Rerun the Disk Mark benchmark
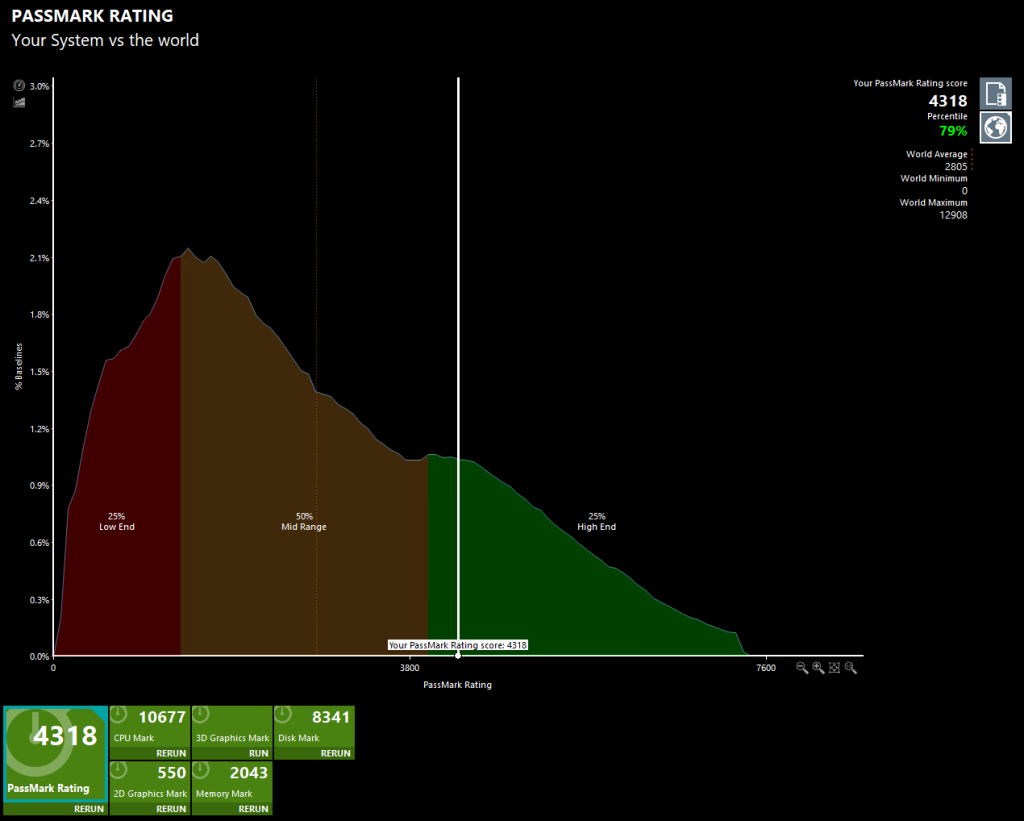The height and width of the screenshot is (821, 1024). pos(335,753)
